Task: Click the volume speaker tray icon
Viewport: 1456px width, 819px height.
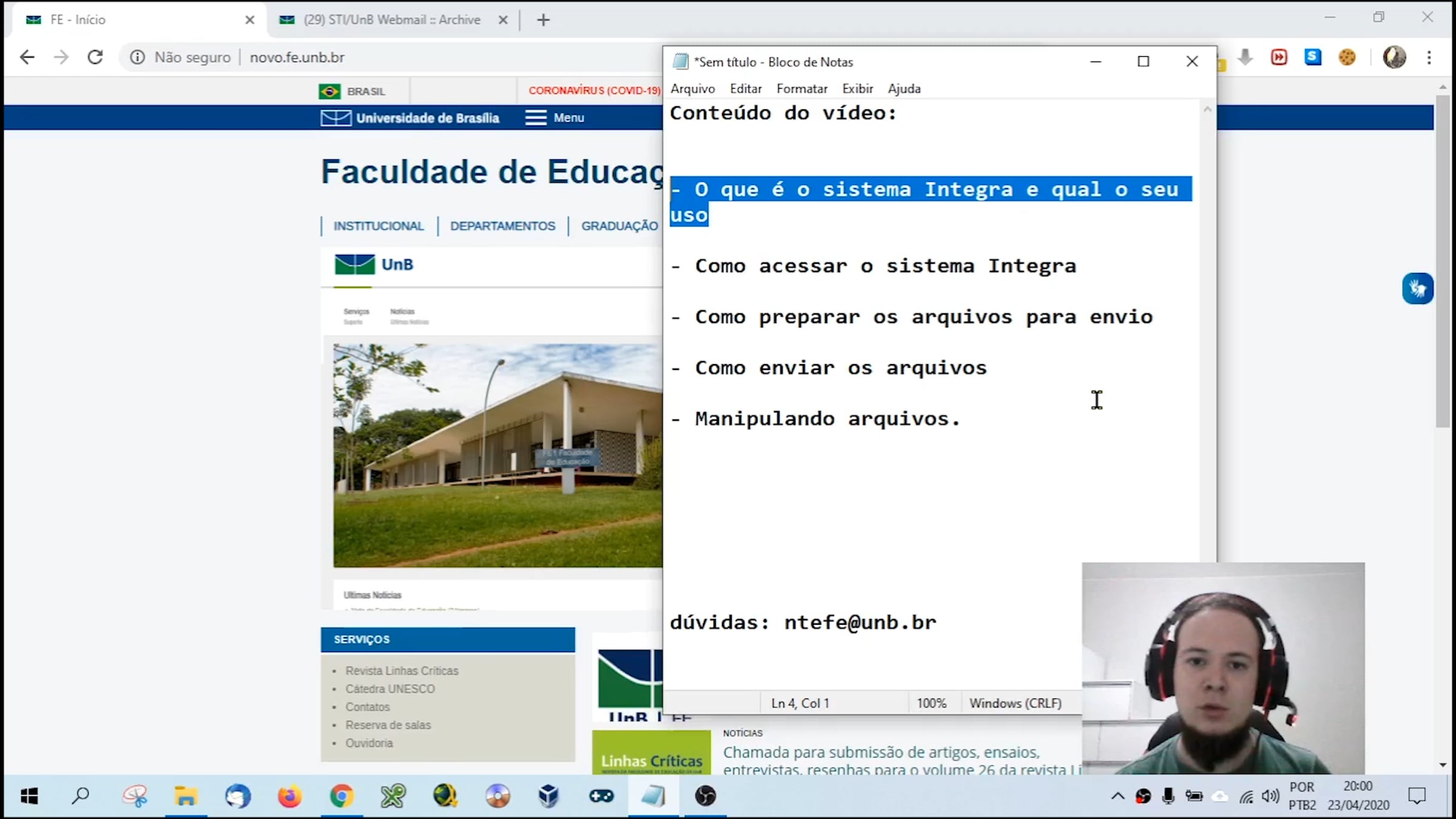Action: click(x=1270, y=796)
